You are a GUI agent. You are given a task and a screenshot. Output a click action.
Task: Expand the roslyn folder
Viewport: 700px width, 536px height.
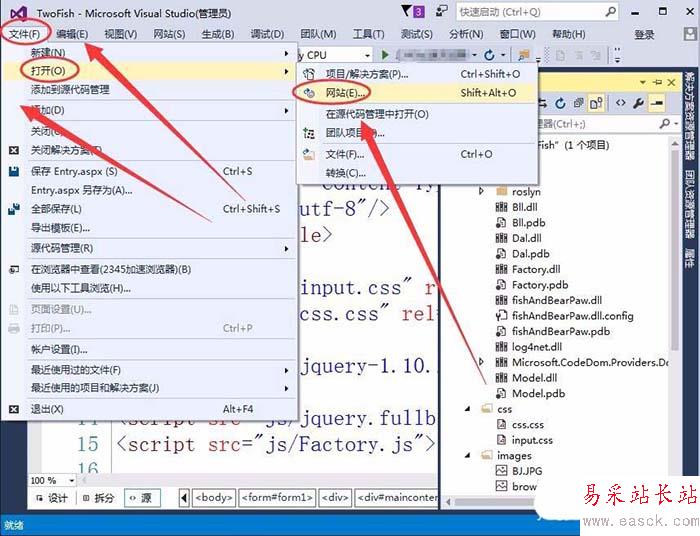481,191
